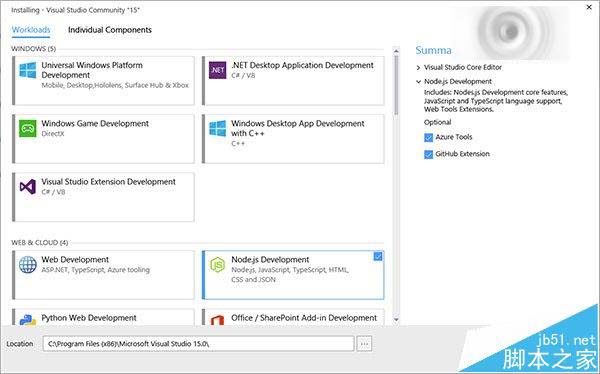Click the workloads list scrollbar thumb
This screenshot has height=374, width=600.
(396, 85)
